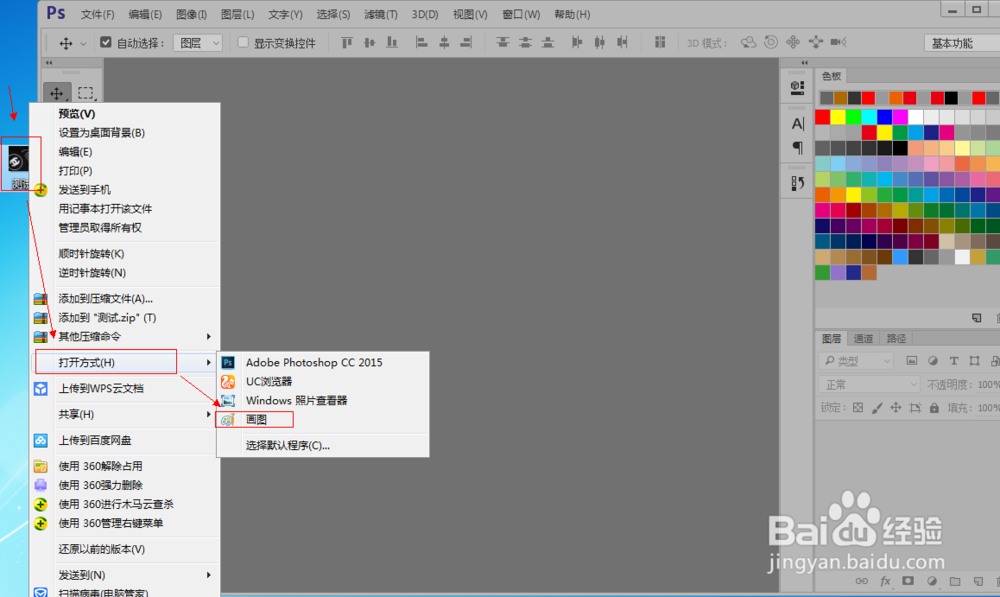Open the 类型 filter dropdown
1000x597 pixels.
856,361
